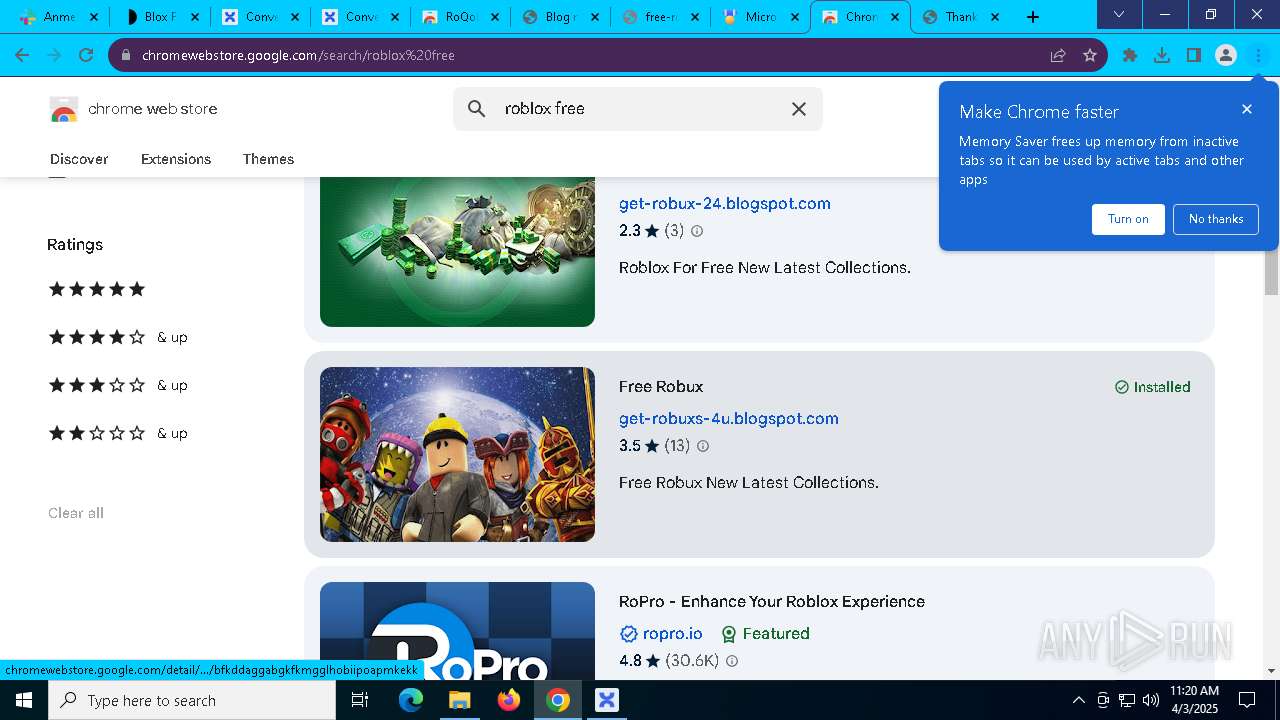Viewport: 1280px width, 720px height.
Task: Open the Free Robux extension title
Action: (x=661, y=386)
